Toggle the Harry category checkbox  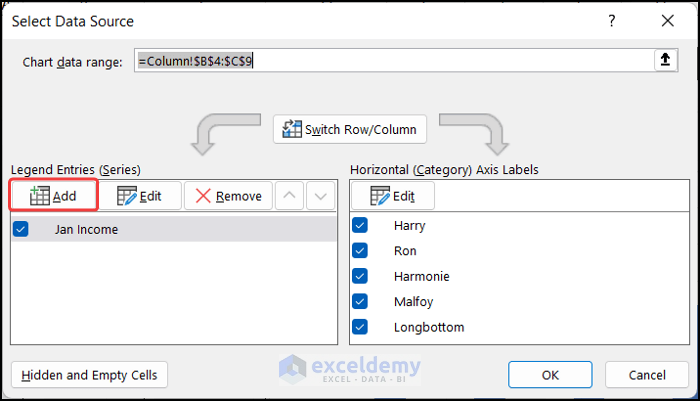361,226
